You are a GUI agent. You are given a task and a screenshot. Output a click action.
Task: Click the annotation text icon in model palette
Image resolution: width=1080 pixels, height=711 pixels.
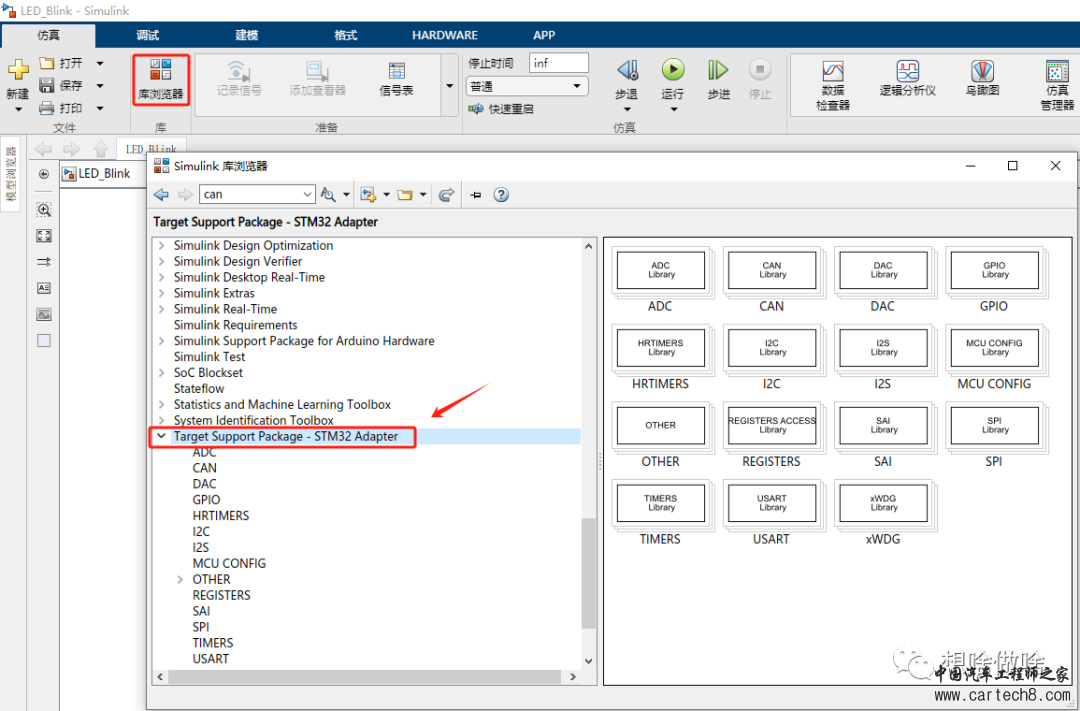tap(44, 288)
